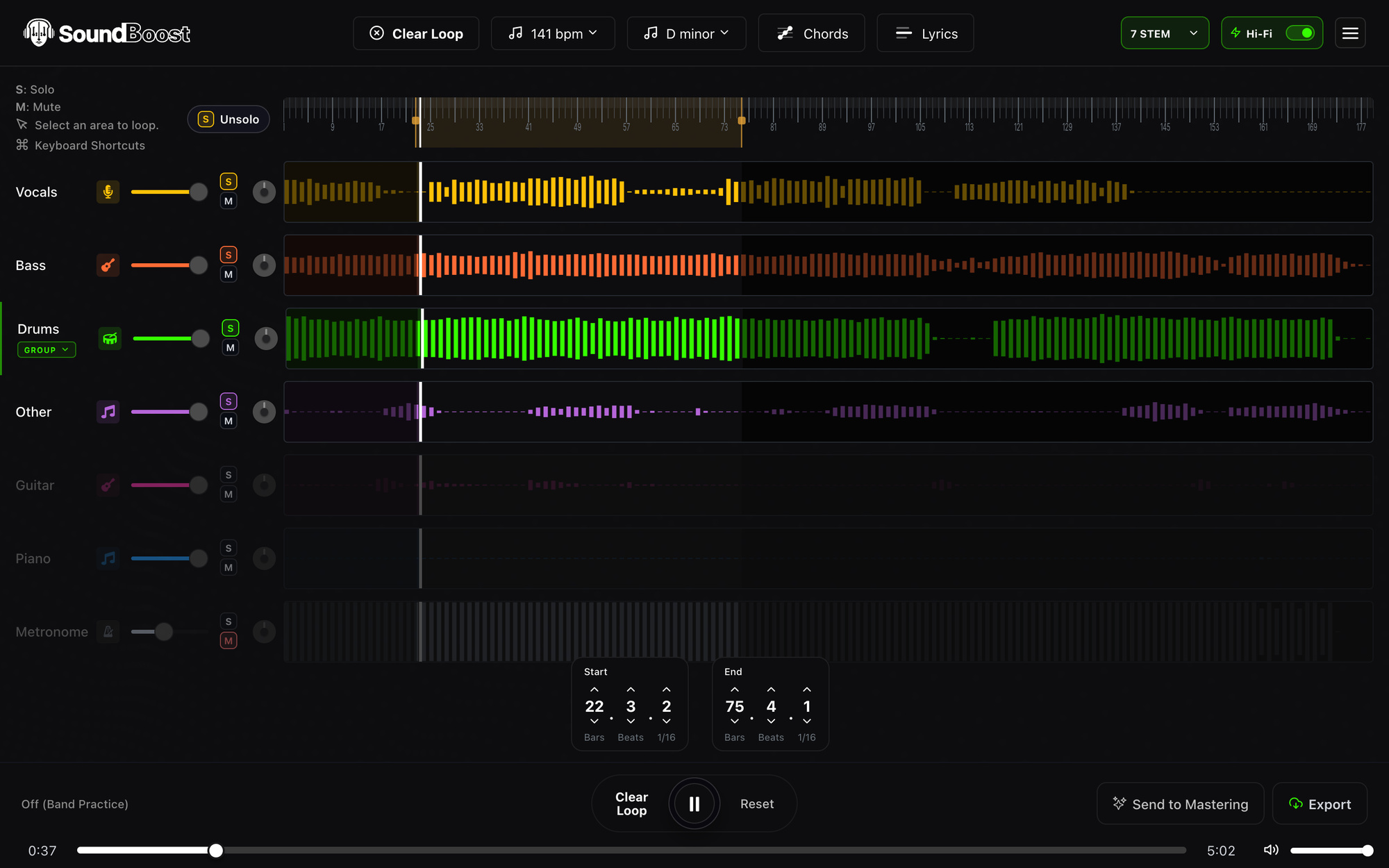The image size is (1389, 868).
Task: Click the playback progress bar
Action: coord(631,851)
